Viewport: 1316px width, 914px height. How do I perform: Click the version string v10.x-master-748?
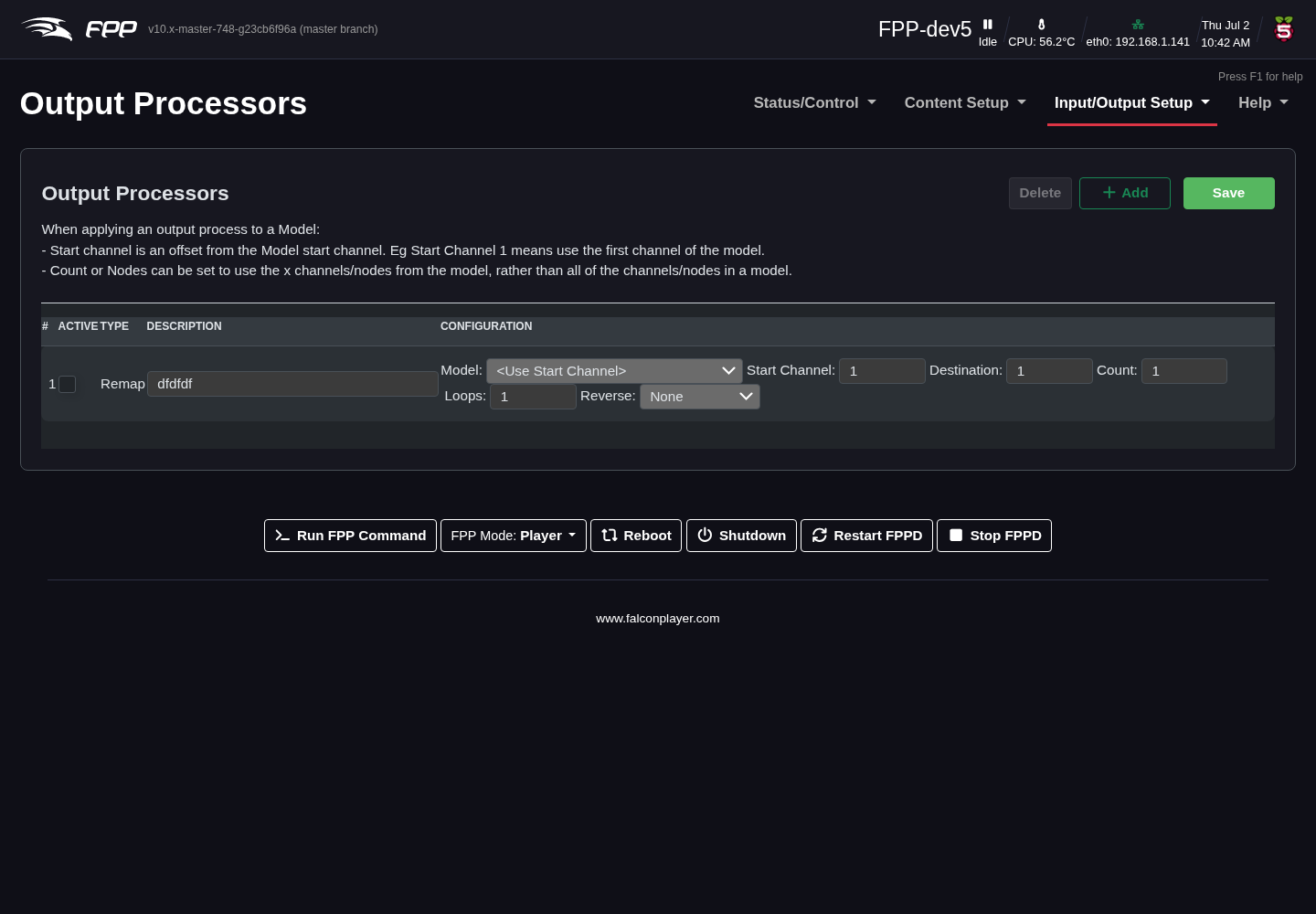coord(263,29)
